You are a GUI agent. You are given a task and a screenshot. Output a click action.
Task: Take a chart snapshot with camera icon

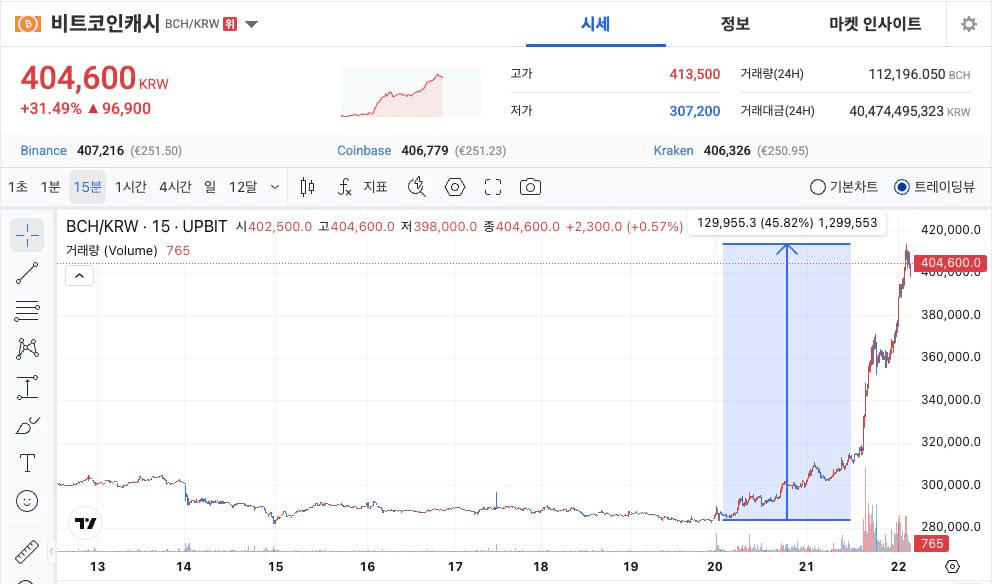(530, 187)
